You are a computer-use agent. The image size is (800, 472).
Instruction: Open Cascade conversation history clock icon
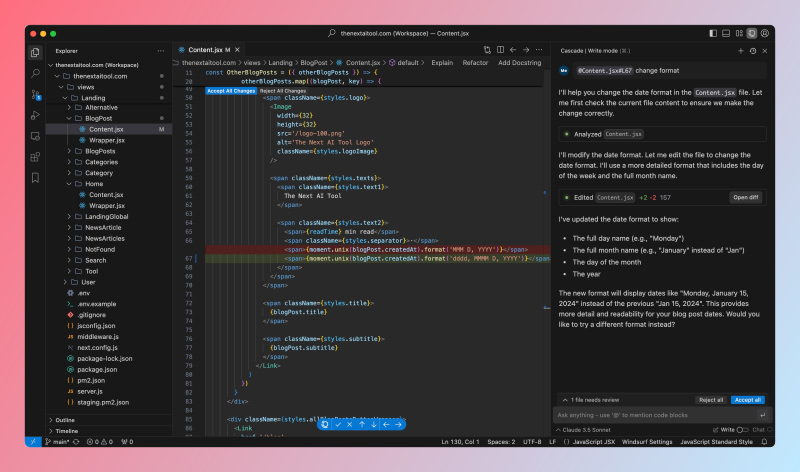point(753,50)
